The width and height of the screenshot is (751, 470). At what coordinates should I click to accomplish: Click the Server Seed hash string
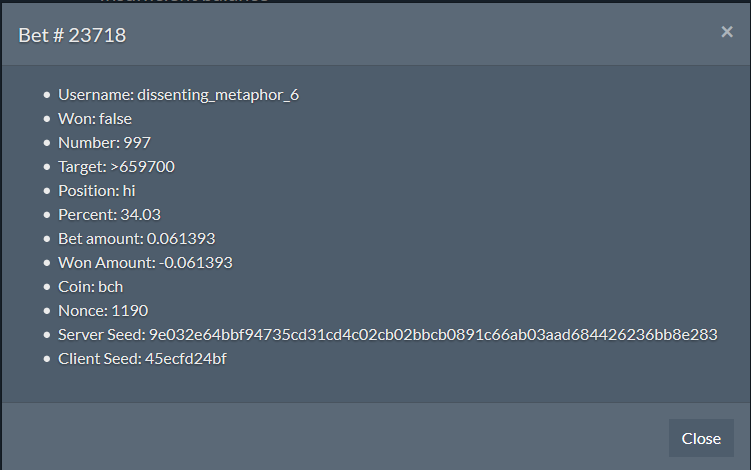(x=433, y=334)
